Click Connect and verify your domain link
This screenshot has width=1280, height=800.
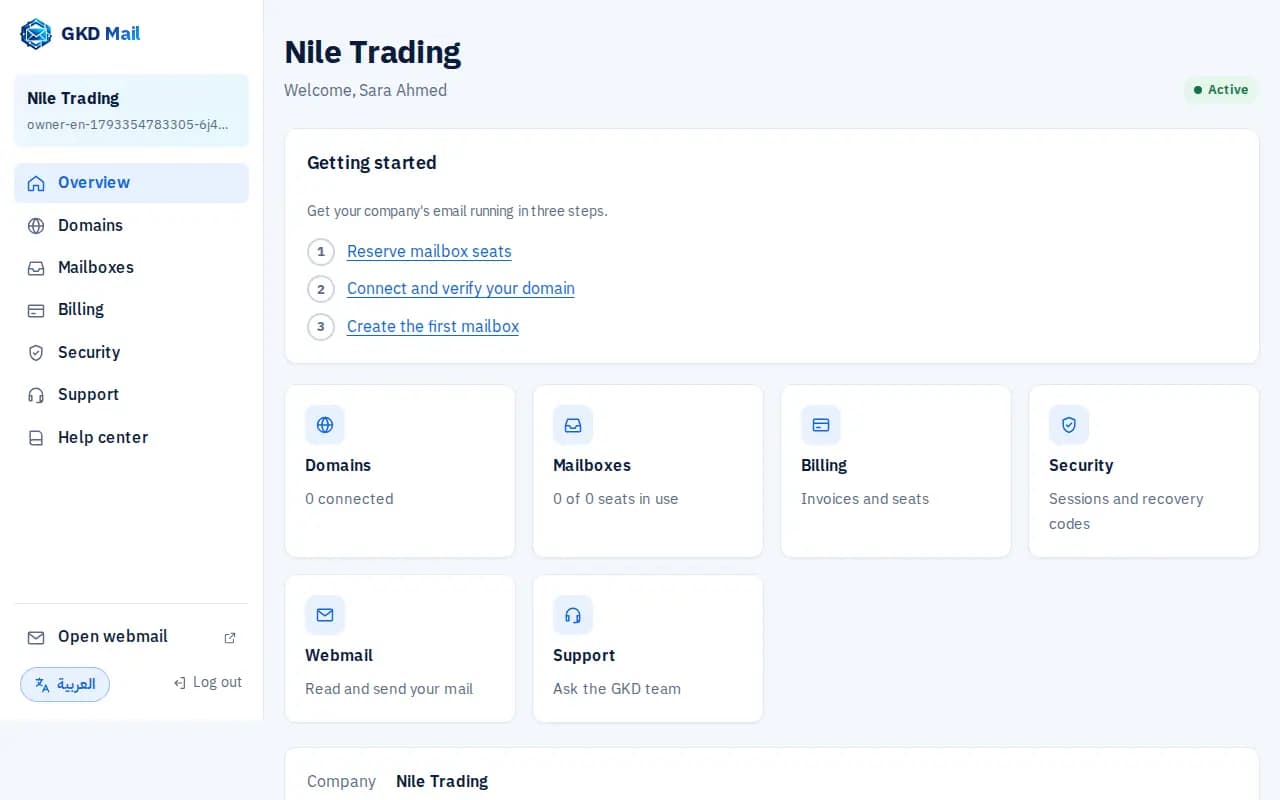461,289
